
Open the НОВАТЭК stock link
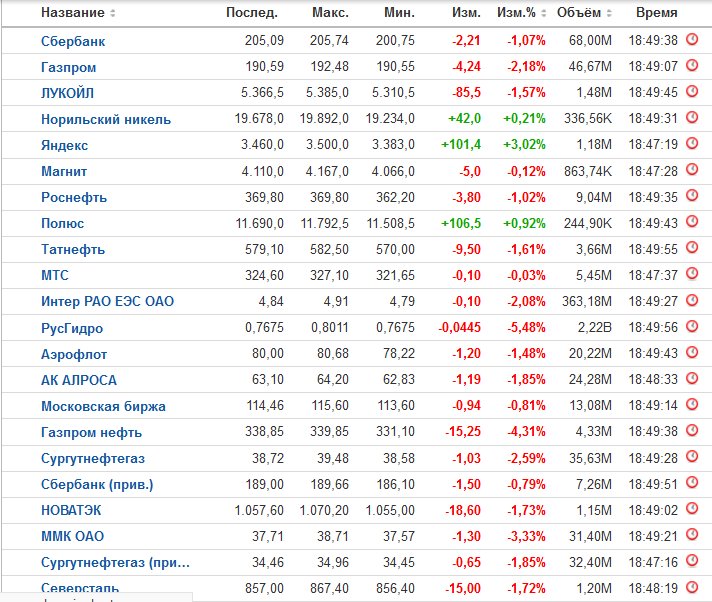pos(71,510)
